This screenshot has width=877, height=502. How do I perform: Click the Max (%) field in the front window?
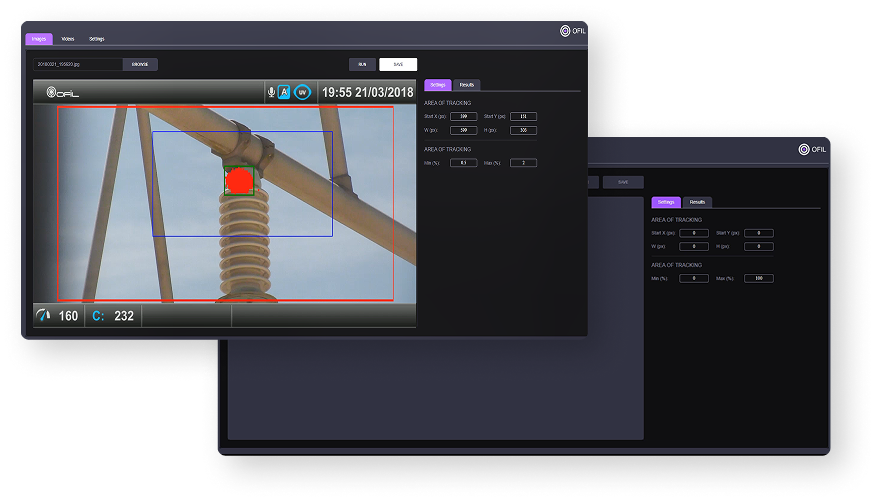523,162
